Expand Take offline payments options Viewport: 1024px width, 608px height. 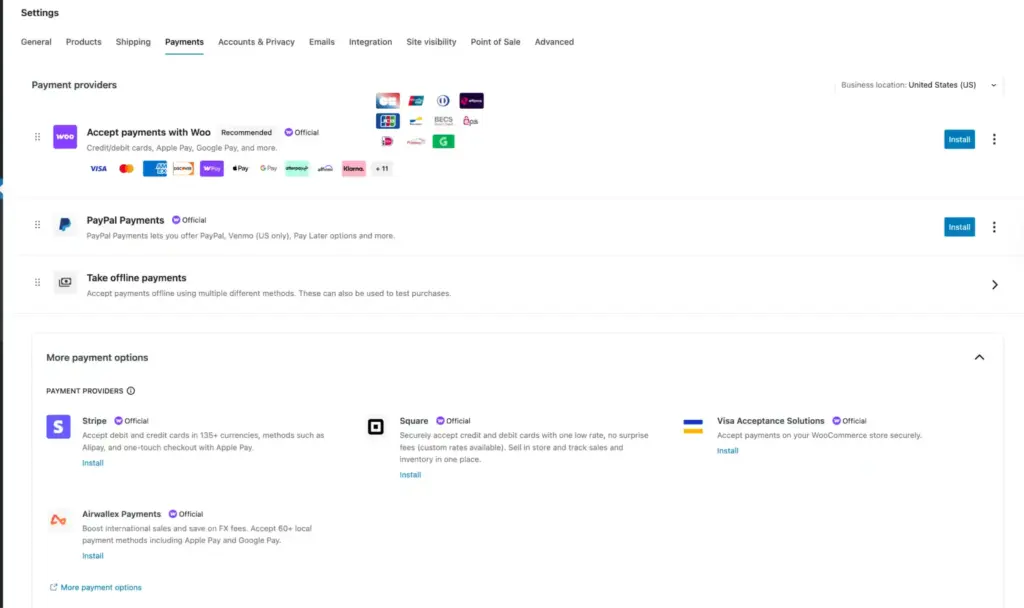point(995,284)
